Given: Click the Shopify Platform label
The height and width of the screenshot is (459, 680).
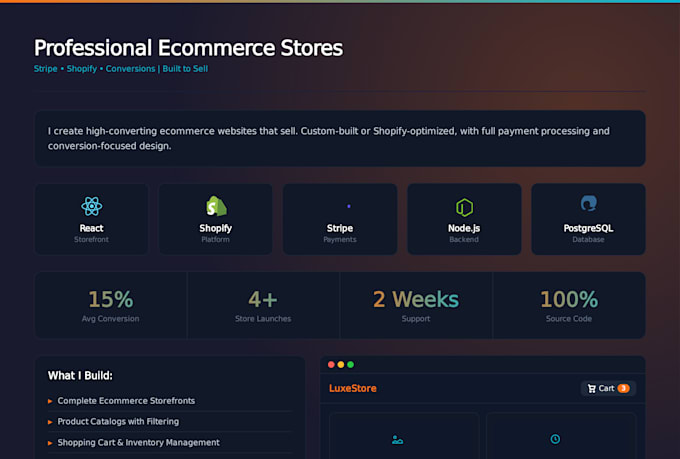Looking at the screenshot, I should click(216, 233).
